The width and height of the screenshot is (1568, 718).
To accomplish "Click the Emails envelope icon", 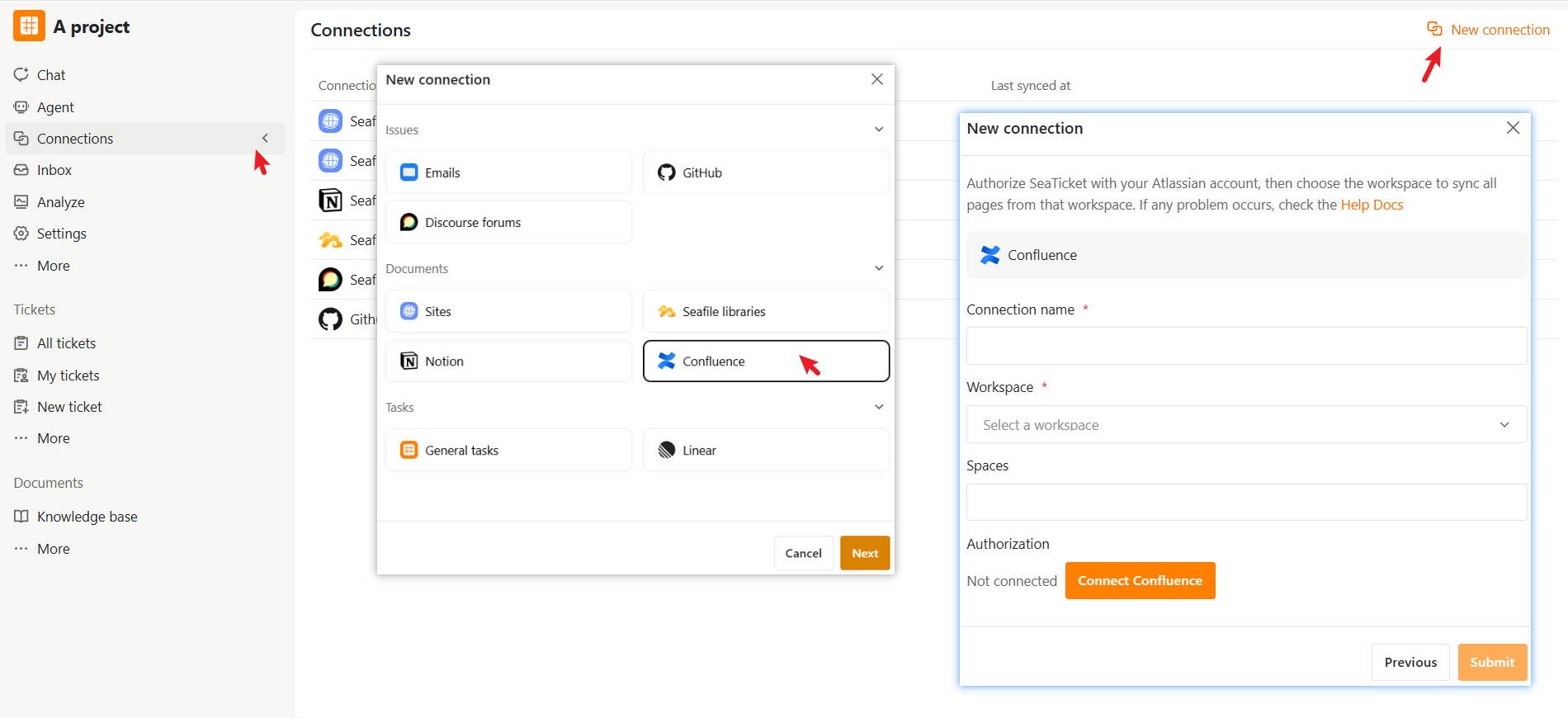I will coord(409,172).
